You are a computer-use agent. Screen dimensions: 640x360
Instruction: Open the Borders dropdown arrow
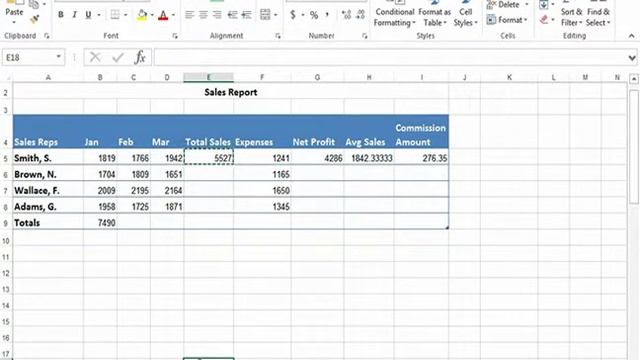[x=125, y=15]
